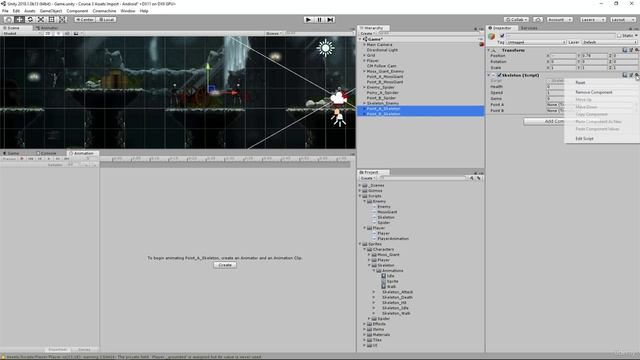Select the Move tool in the toolbar
This screenshot has width=640, height=360.
19,19
